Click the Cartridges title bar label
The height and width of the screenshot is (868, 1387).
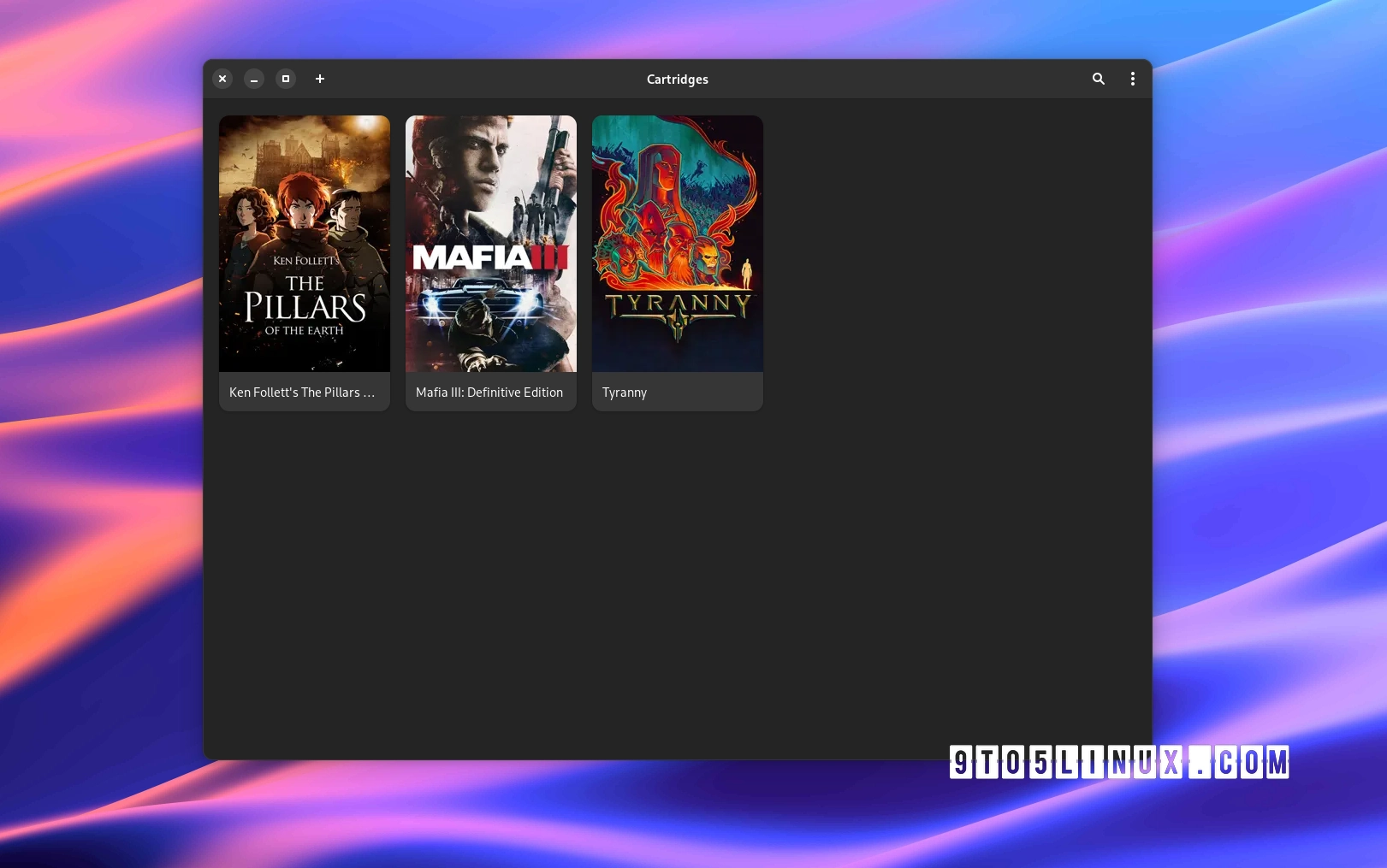pyautogui.click(x=677, y=79)
